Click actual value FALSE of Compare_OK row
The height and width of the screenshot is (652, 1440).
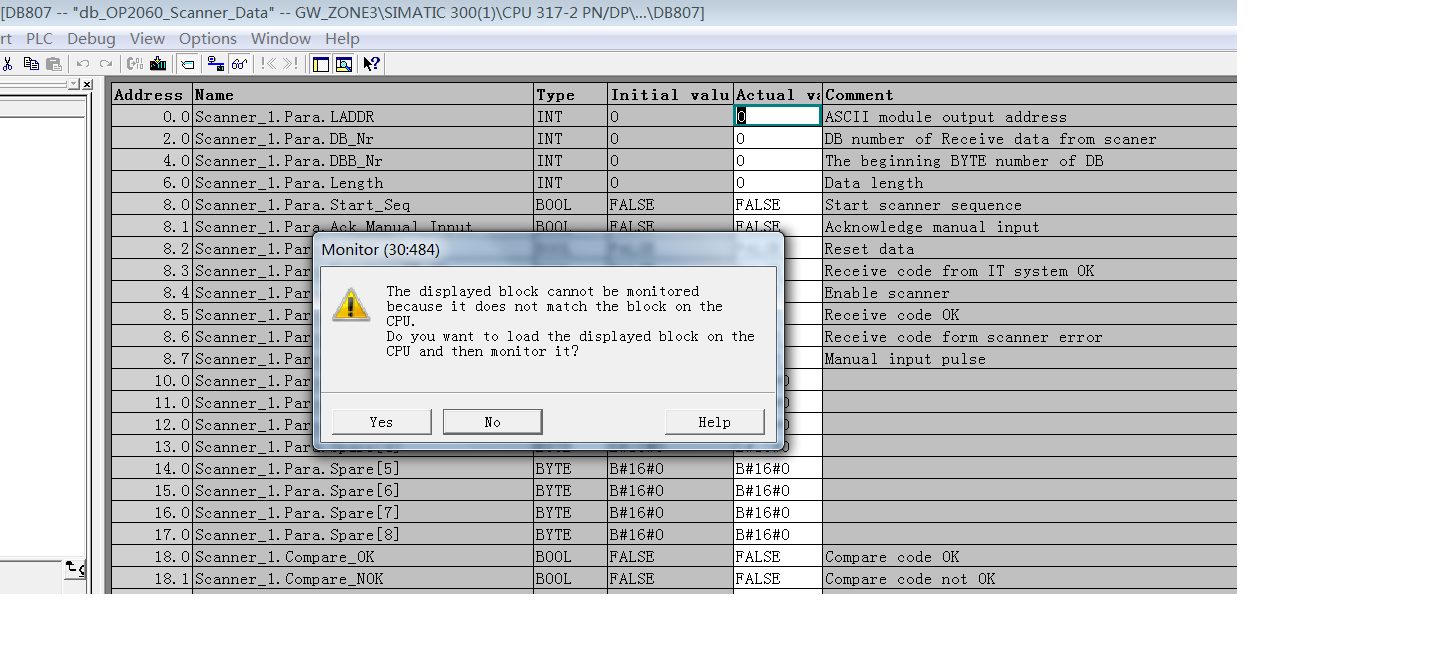778,557
